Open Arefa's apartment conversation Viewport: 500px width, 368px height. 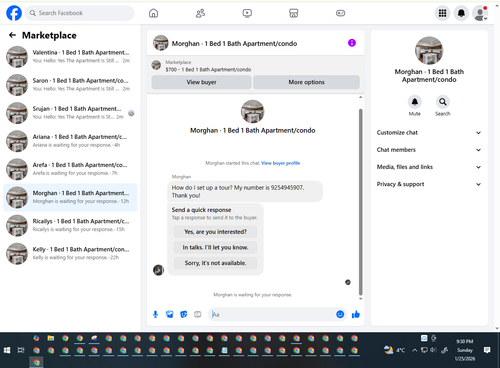[70, 169]
